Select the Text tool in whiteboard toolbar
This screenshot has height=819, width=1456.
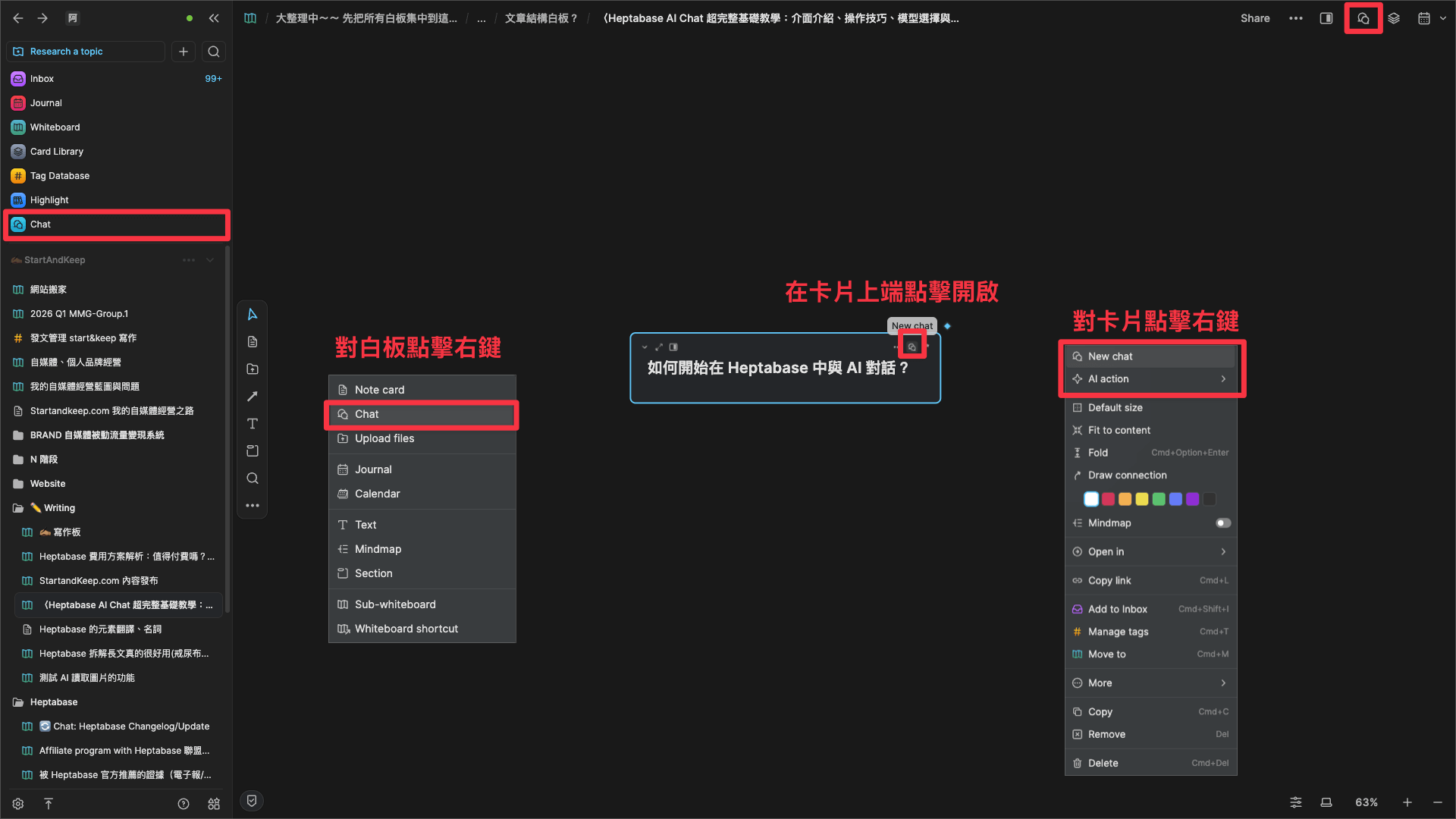[x=253, y=424]
